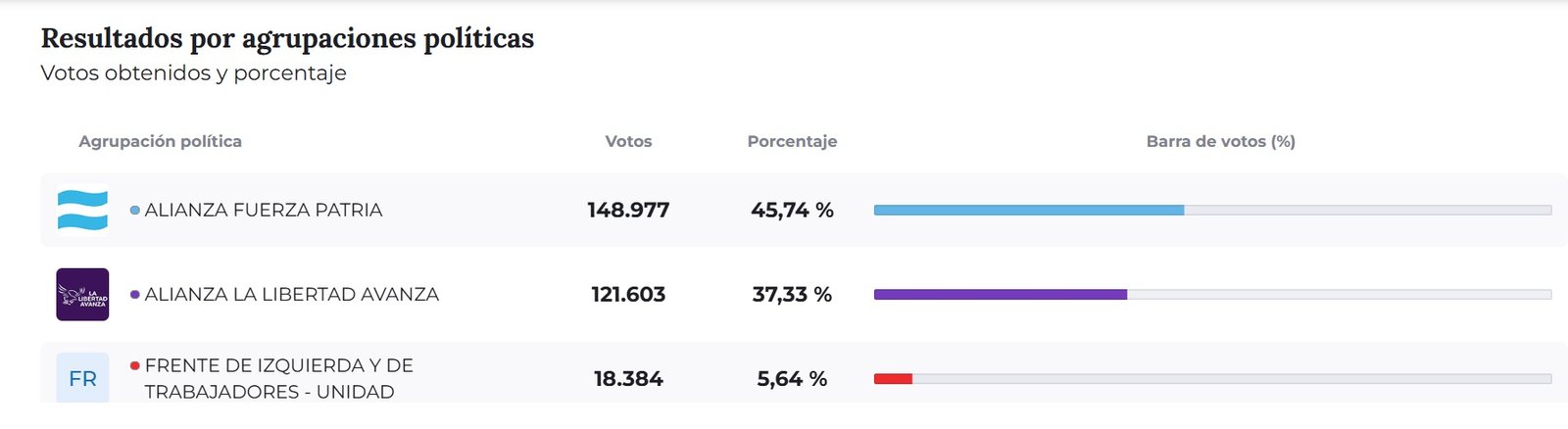Viewport: 1568px width, 429px height.
Task: Click the Resultados por agrupaciones políticas heading
Action: [287, 38]
